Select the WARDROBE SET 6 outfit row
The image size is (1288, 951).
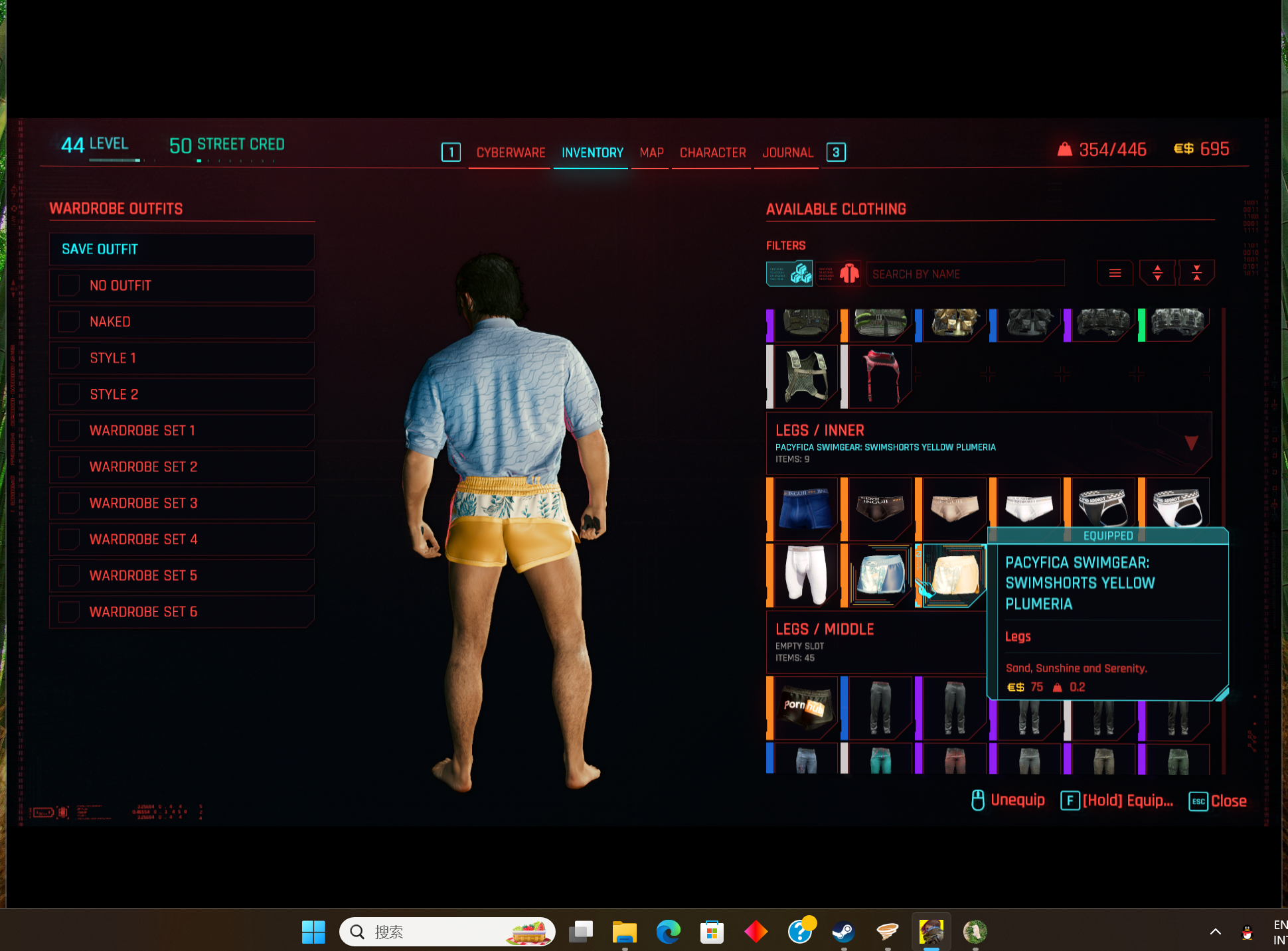(x=181, y=612)
